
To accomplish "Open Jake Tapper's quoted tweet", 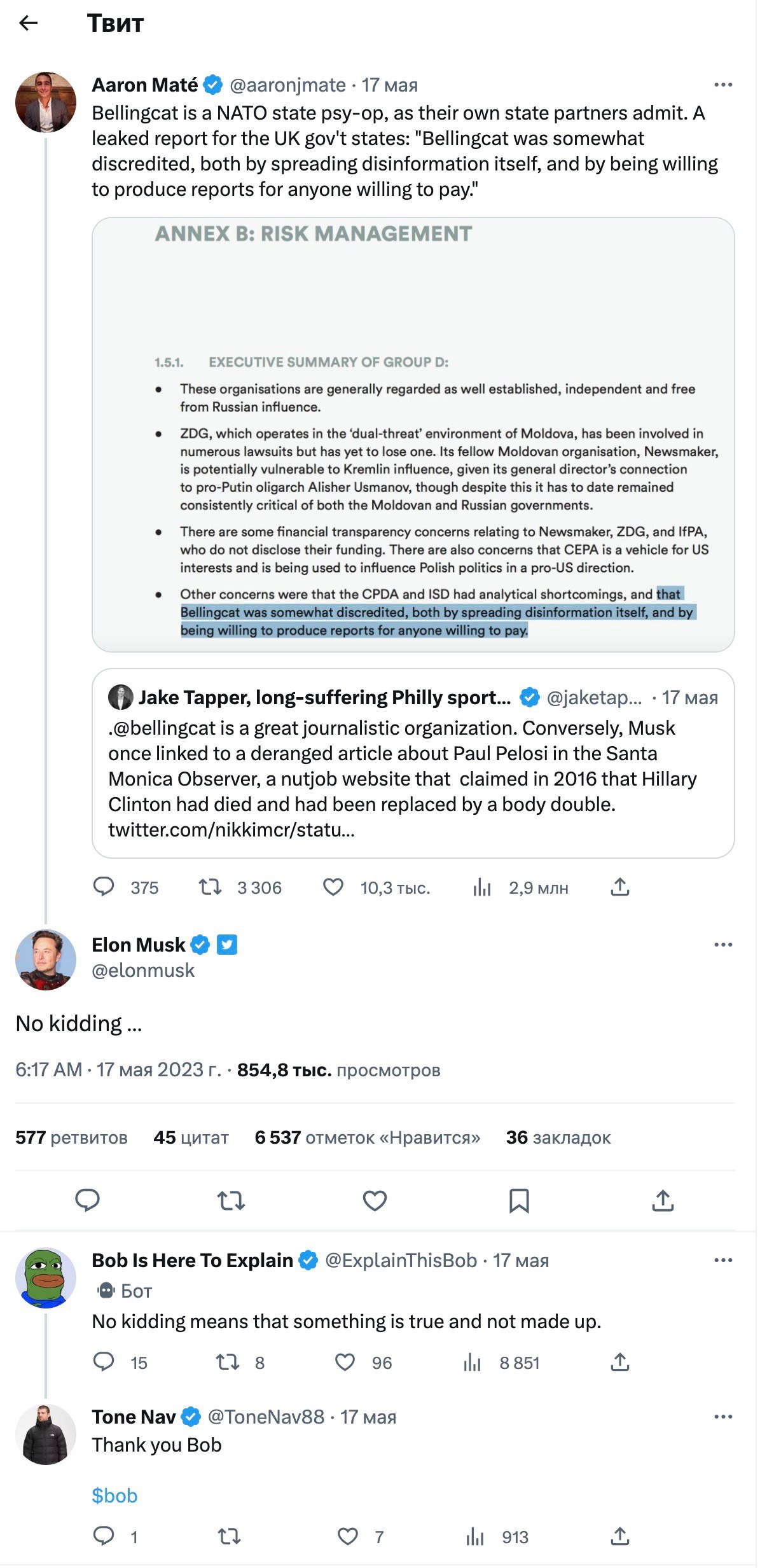I will 413,763.
